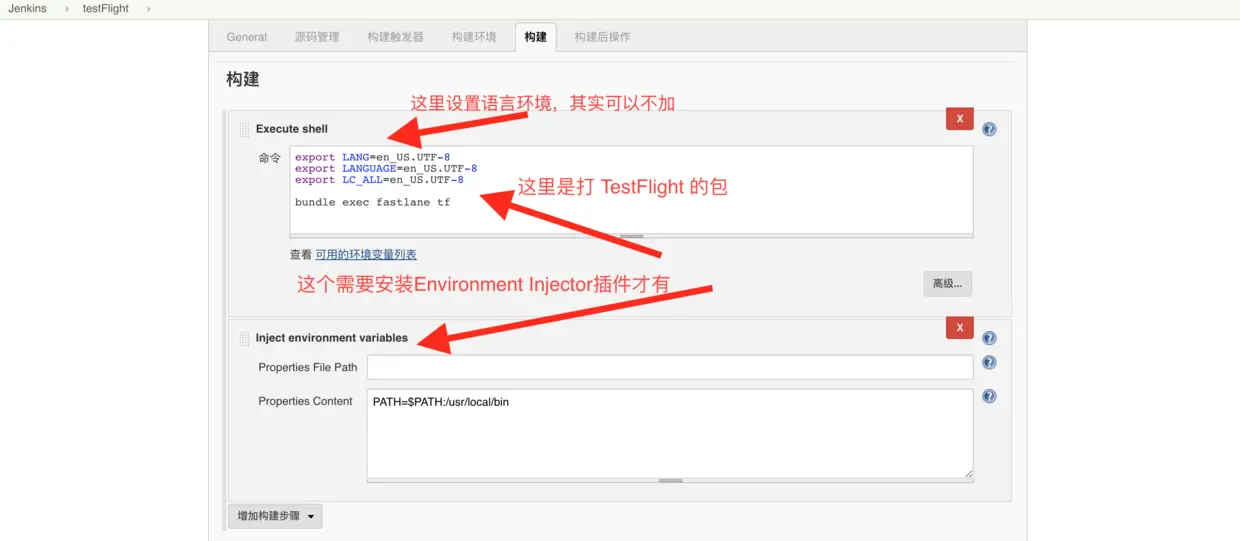The image size is (1240, 541).
Task: Delete the Execute shell build step
Action: pos(960,119)
